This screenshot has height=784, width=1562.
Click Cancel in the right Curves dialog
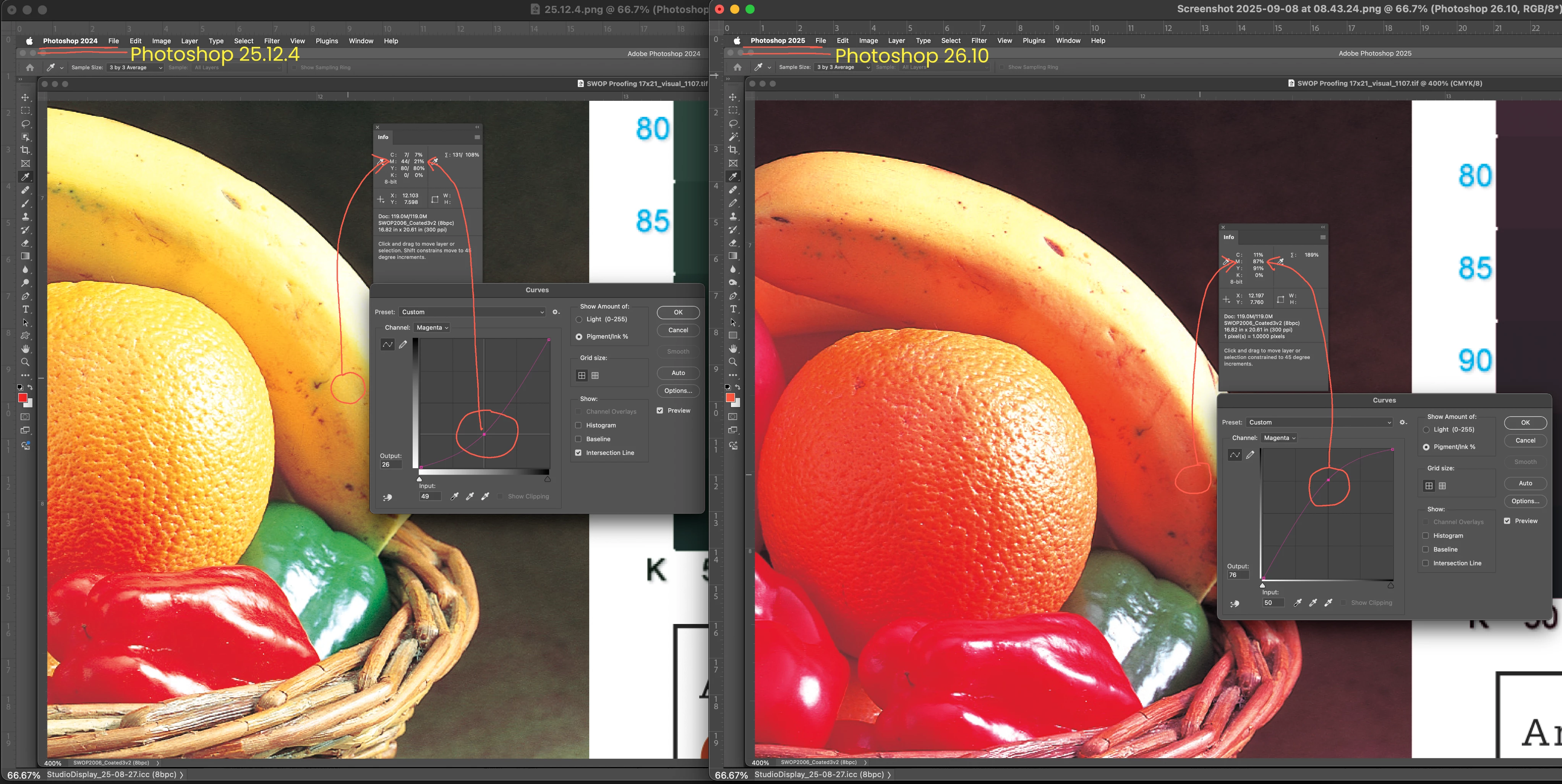click(x=1525, y=440)
